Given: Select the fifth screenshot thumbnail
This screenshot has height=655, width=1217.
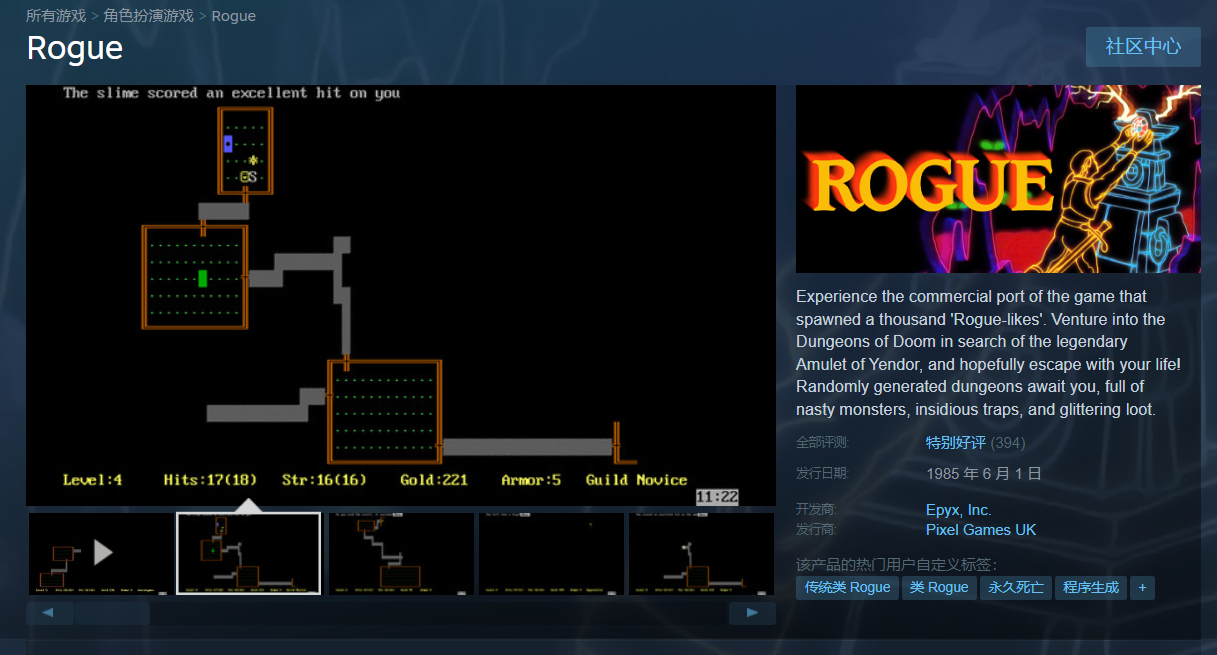Looking at the screenshot, I should pyautogui.click(x=701, y=553).
